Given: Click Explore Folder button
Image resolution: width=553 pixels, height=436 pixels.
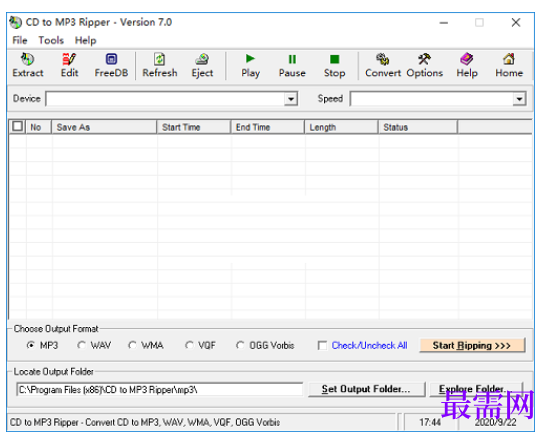Looking at the screenshot, I should 475,389.
